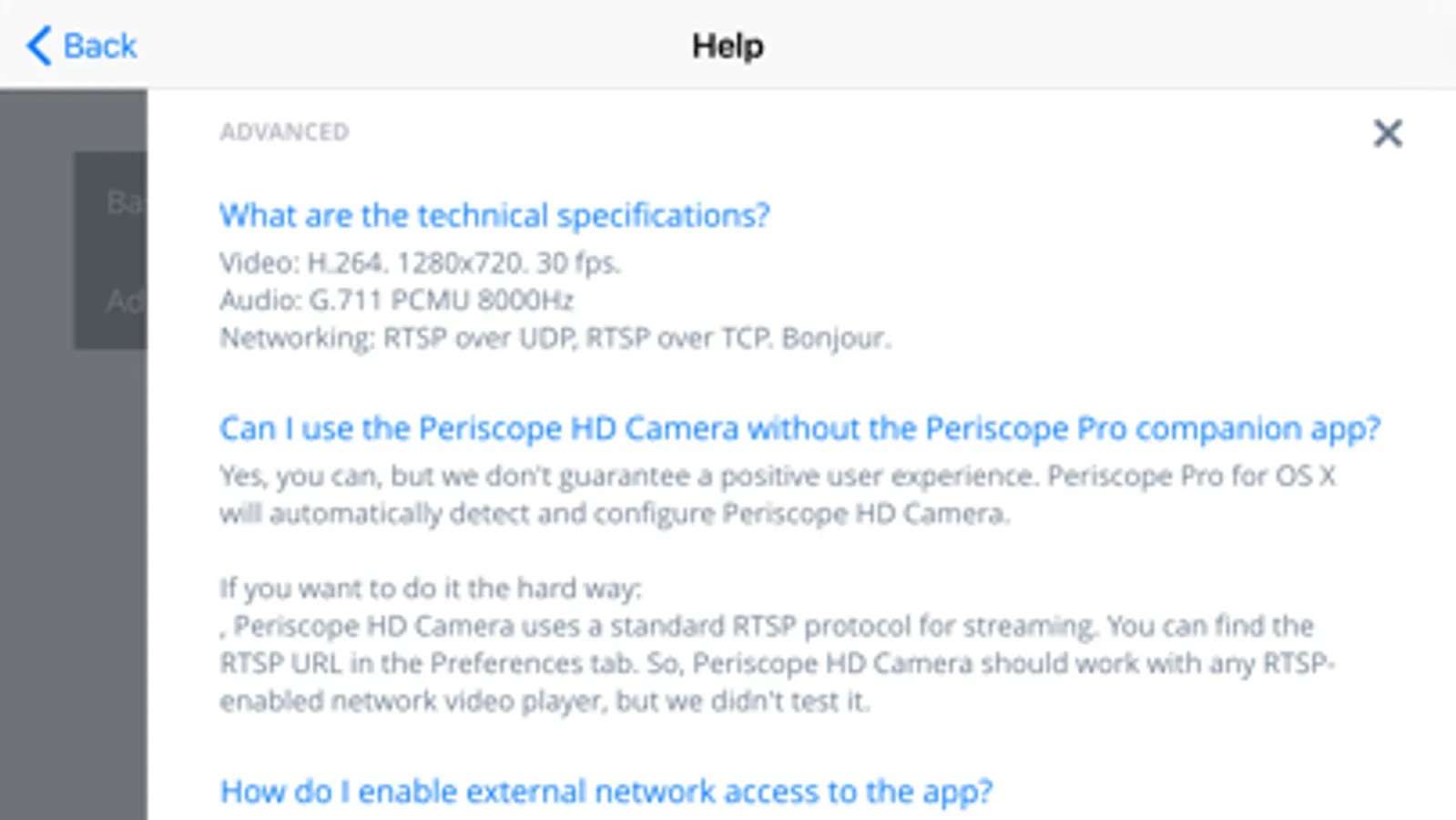Select the dimmed "Ad" sidebar item
This screenshot has width=1456, height=820.
[x=123, y=301]
